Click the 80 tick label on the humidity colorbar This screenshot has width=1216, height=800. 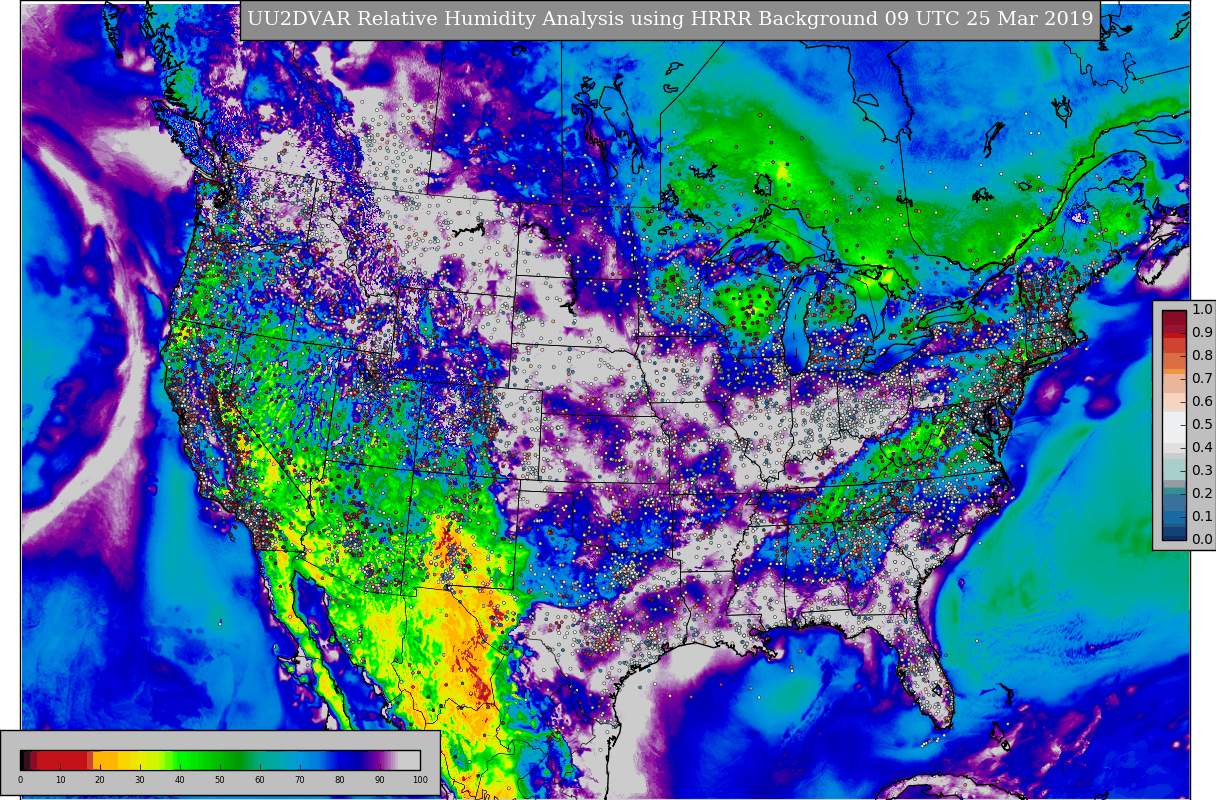pos(340,780)
